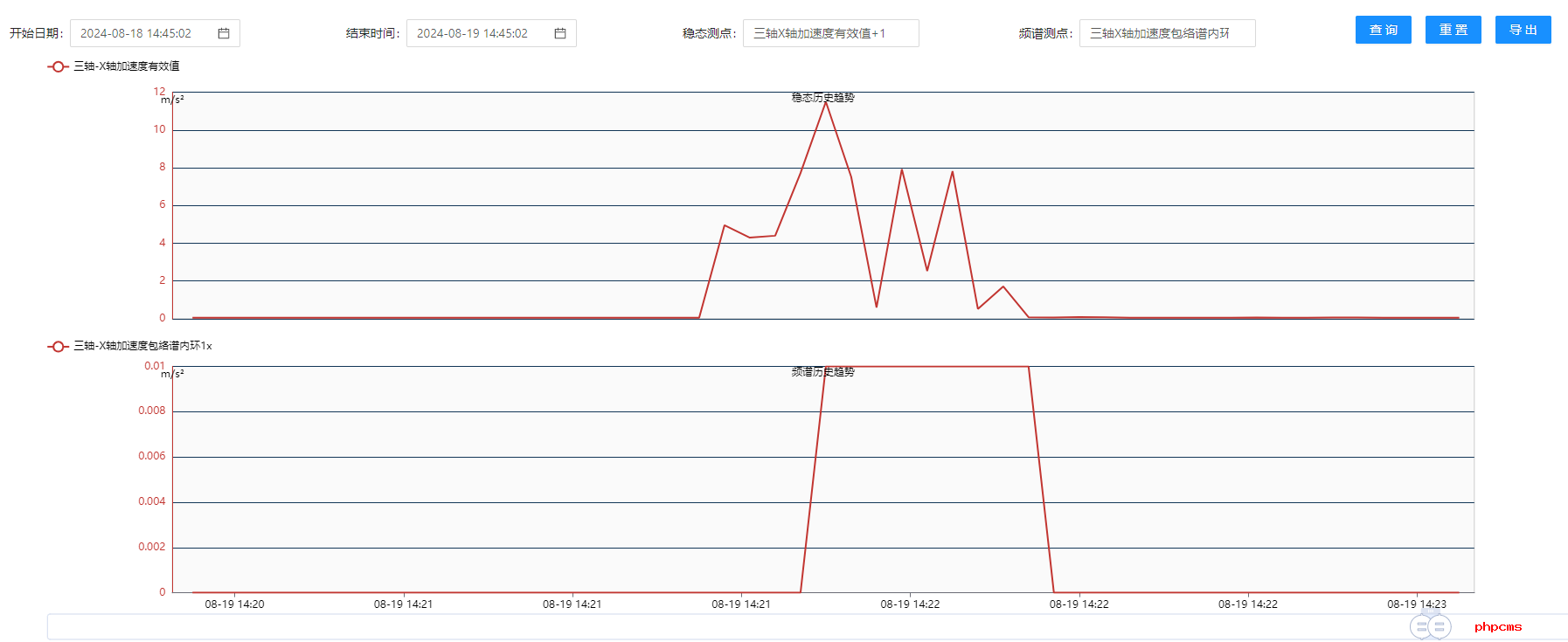
Task: Click the 频谱历史趋势 chart title
Action: [822, 372]
